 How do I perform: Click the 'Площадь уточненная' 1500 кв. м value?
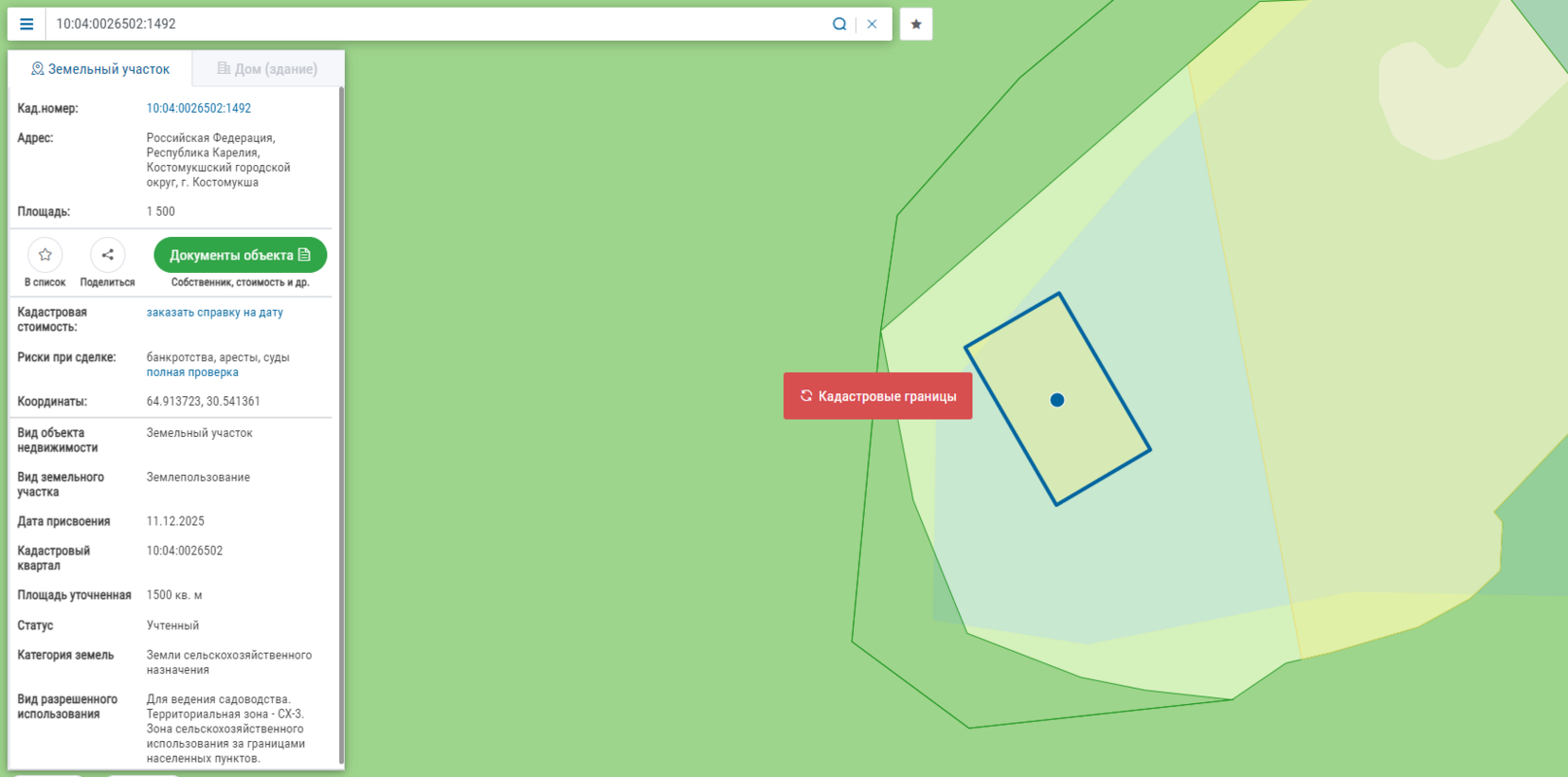(174, 595)
